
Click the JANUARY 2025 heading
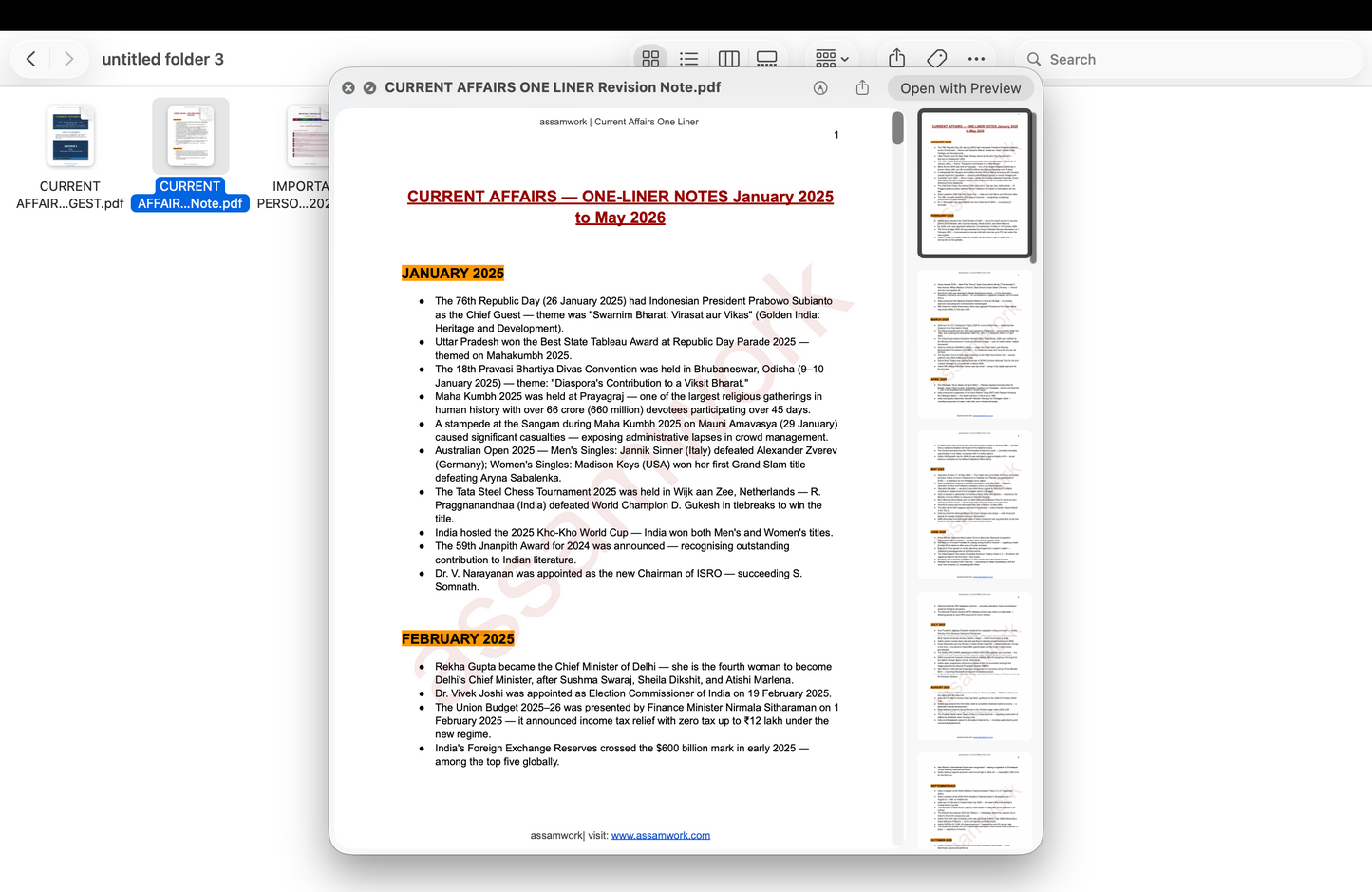(x=453, y=274)
